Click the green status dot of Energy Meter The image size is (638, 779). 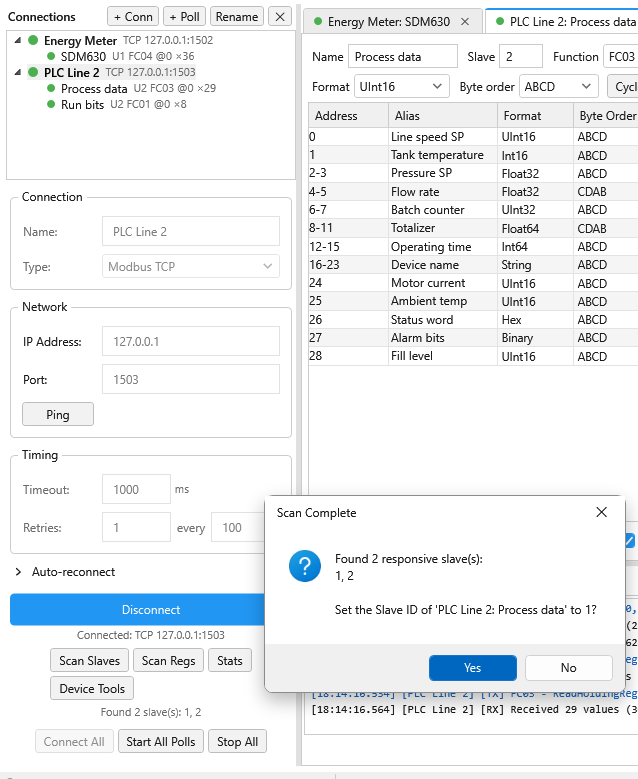pos(33,40)
